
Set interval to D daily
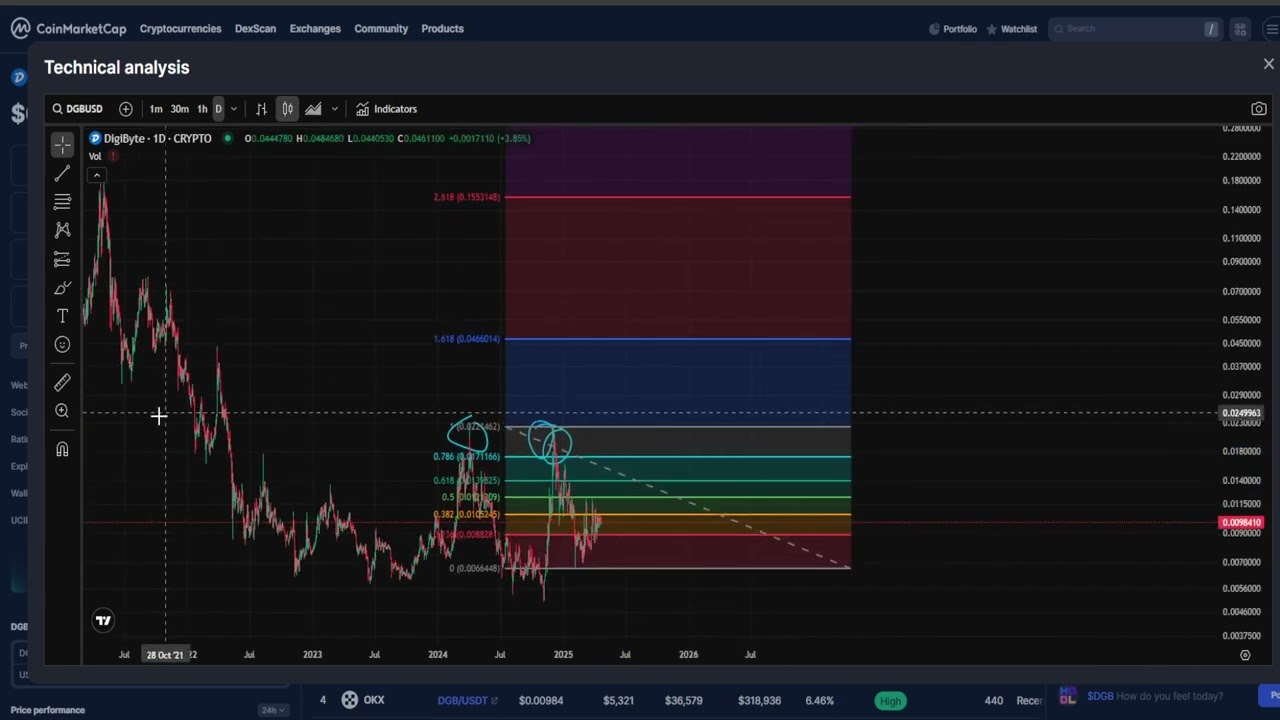[x=218, y=109]
